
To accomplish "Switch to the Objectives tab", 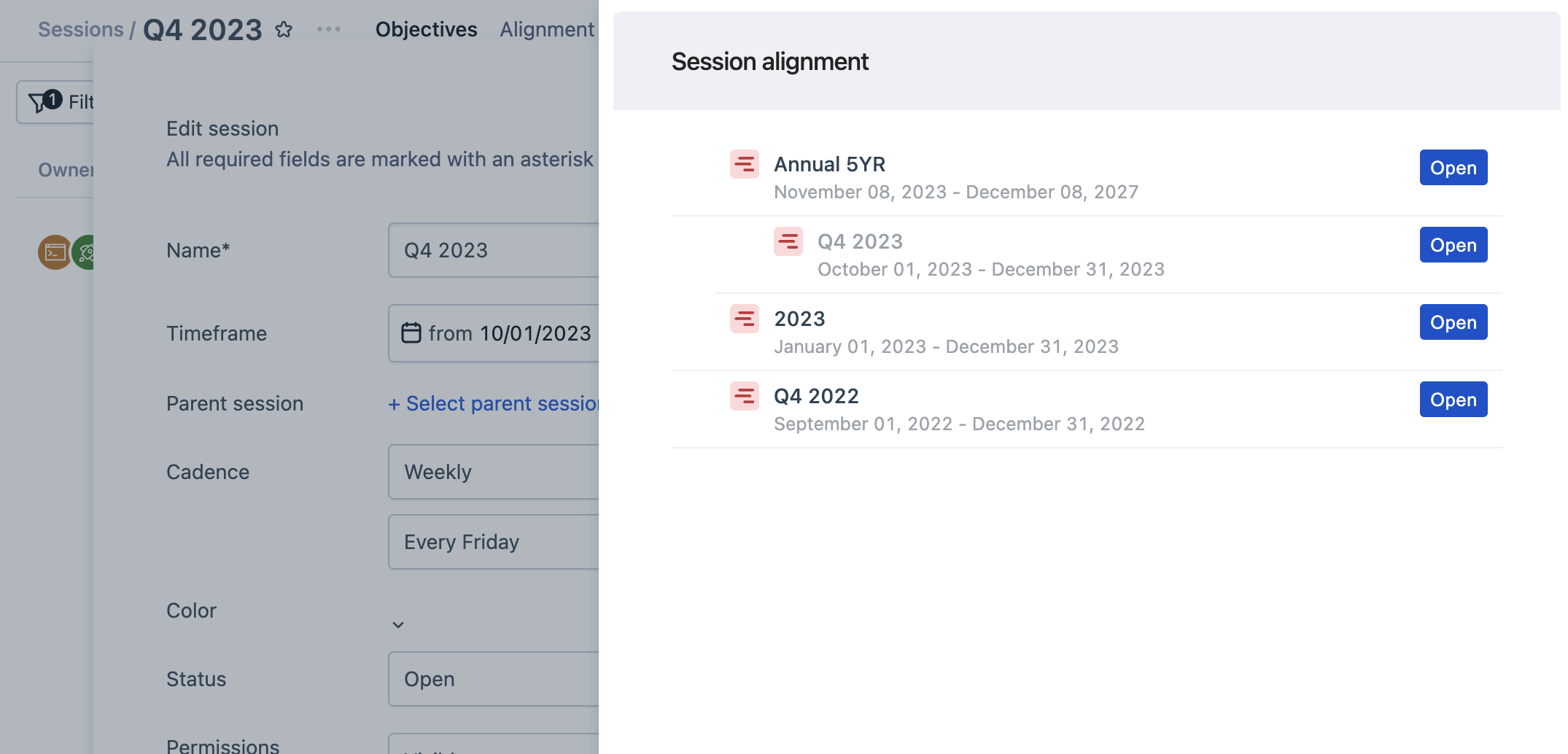I will coord(426,29).
